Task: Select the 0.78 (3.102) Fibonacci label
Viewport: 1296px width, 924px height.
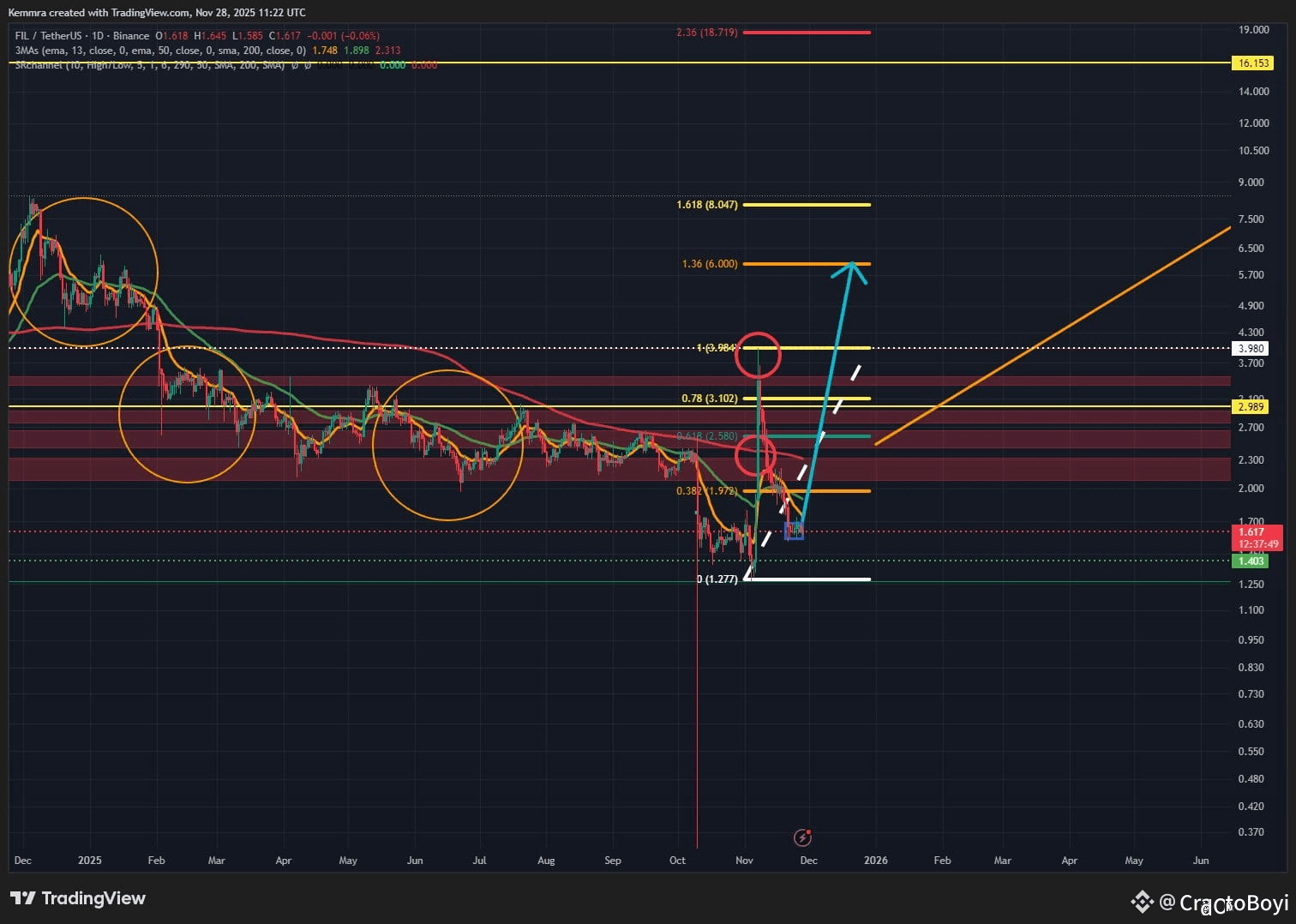Action: [x=710, y=399]
